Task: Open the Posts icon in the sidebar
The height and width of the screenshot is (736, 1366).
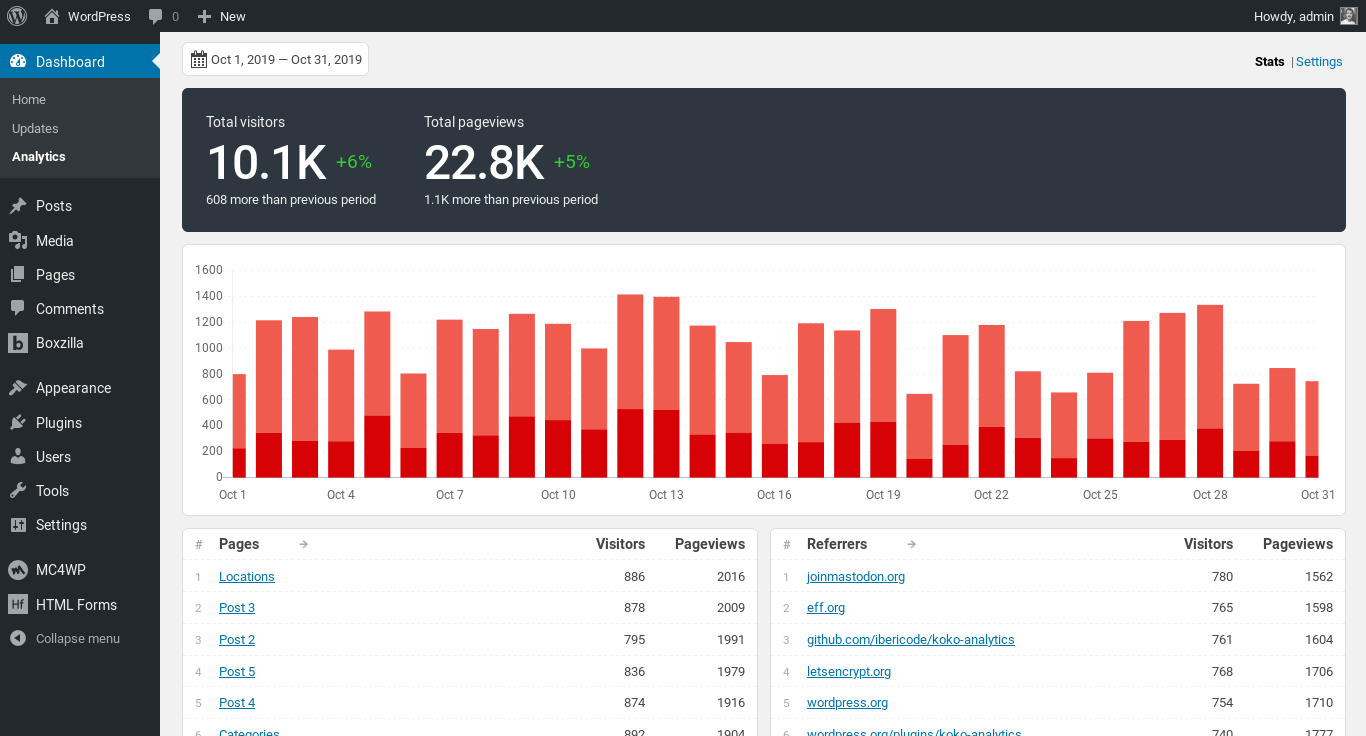Action: [18, 206]
